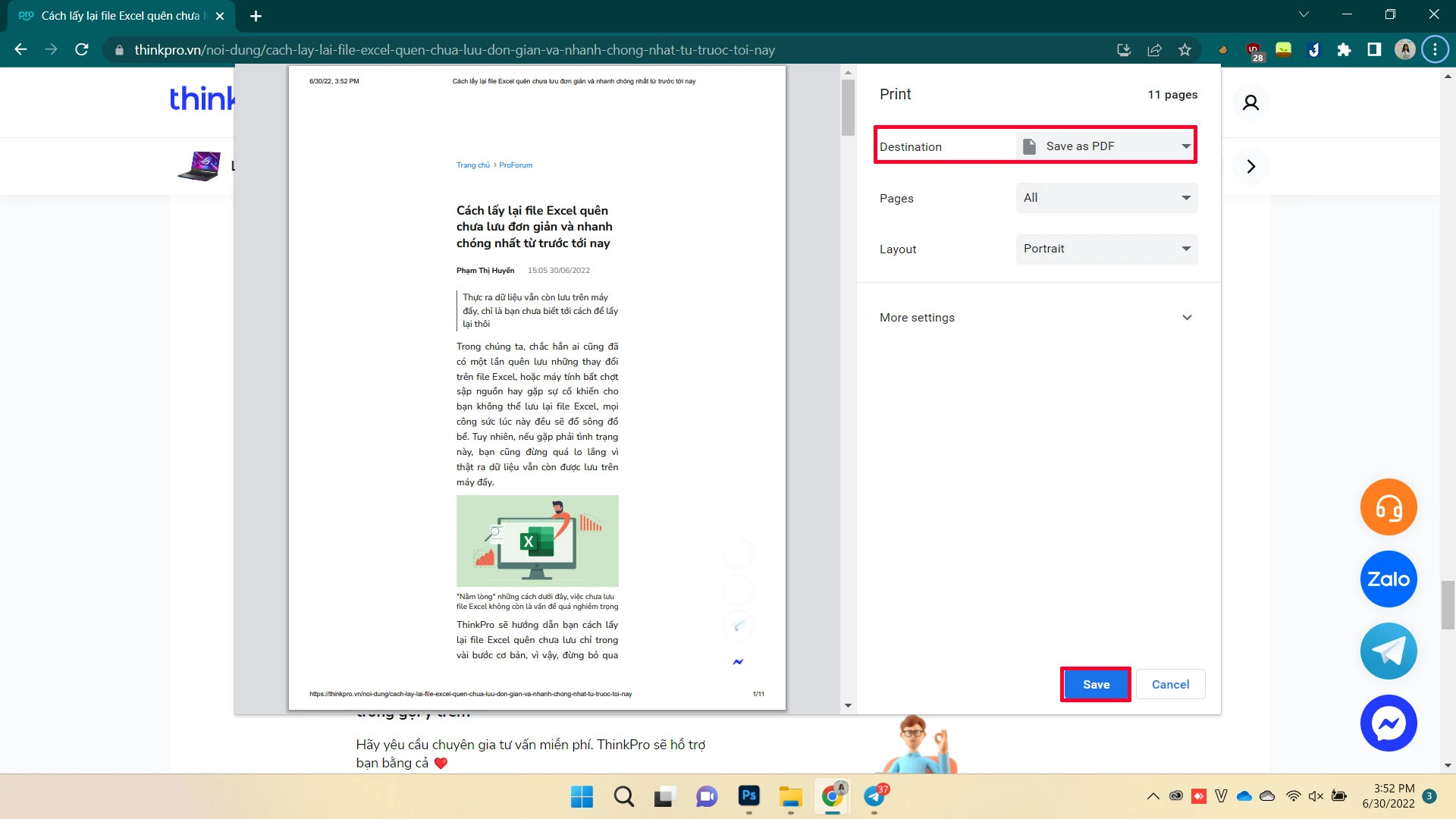Screen dimensions: 1456x819
Task: Open the Extensions puzzle icon
Action: click(x=1344, y=50)
